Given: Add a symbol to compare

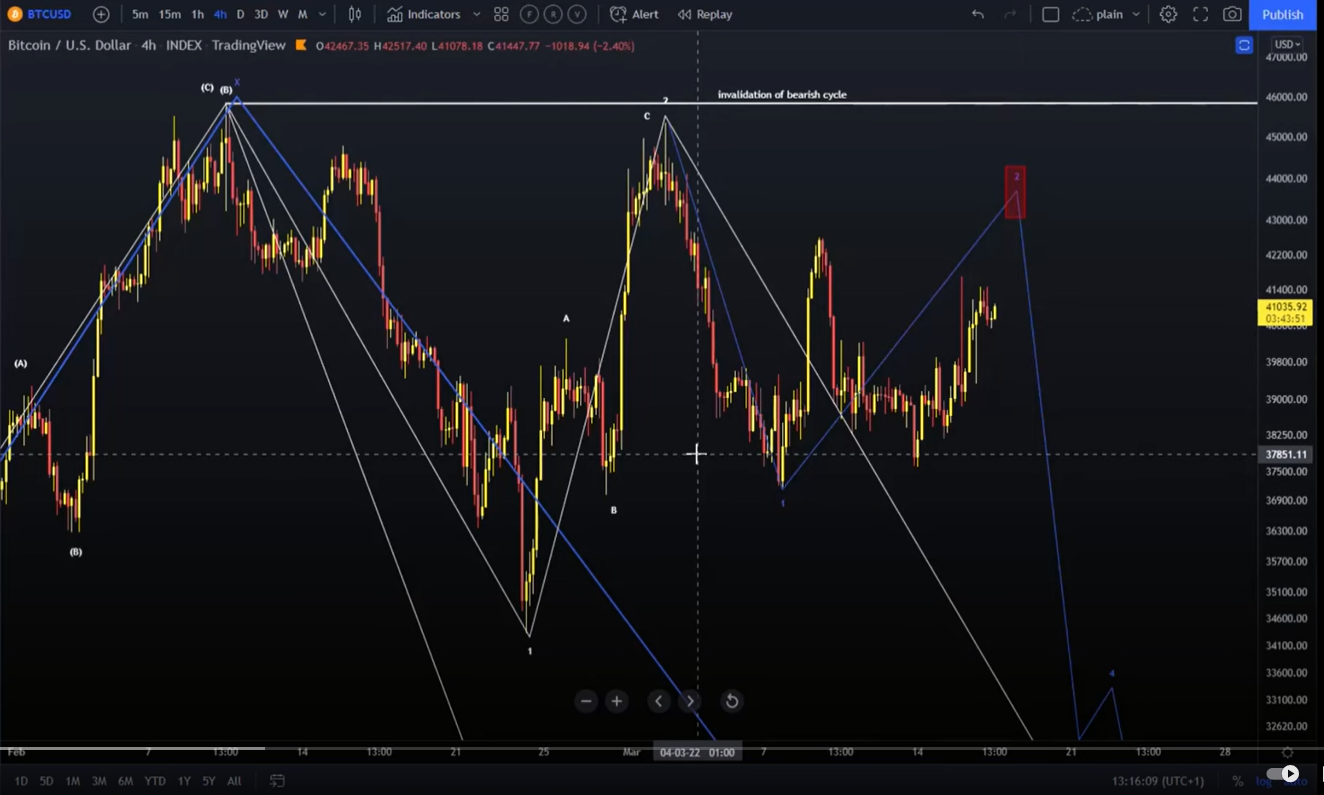Looking at the screenshot, I should (x=101, y=14).
